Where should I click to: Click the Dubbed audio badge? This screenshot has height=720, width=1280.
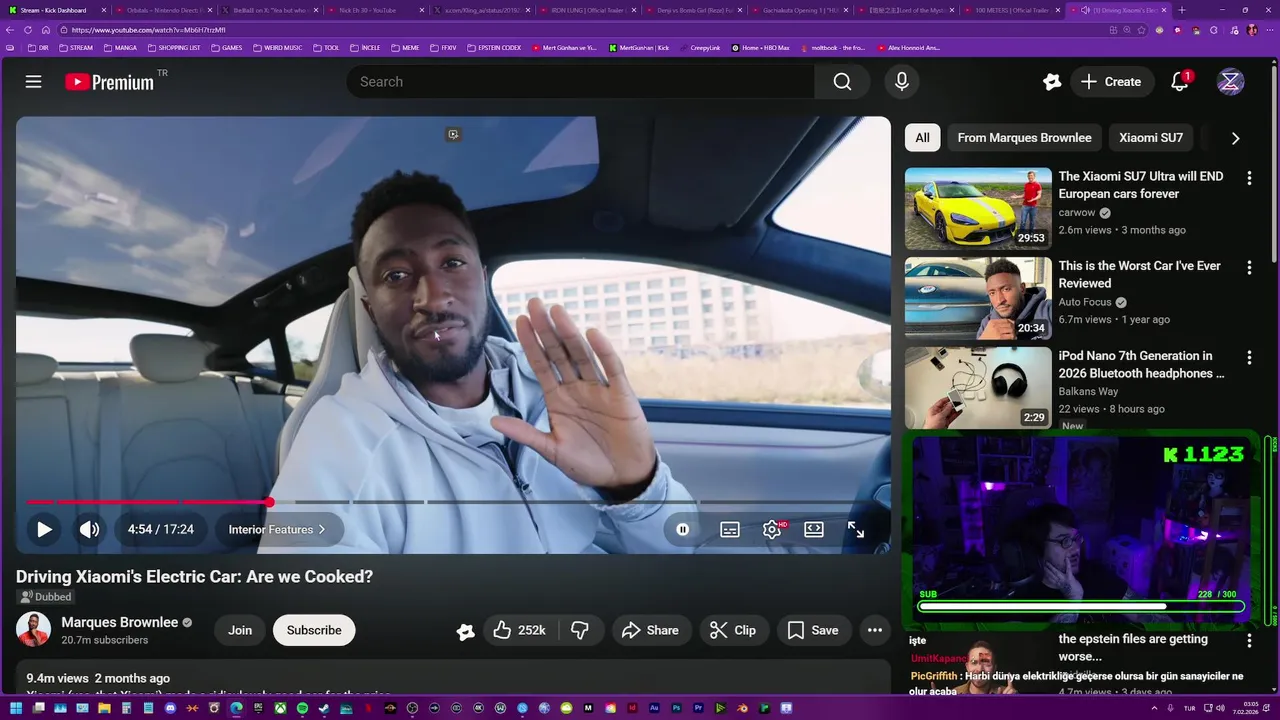point(46,597)
